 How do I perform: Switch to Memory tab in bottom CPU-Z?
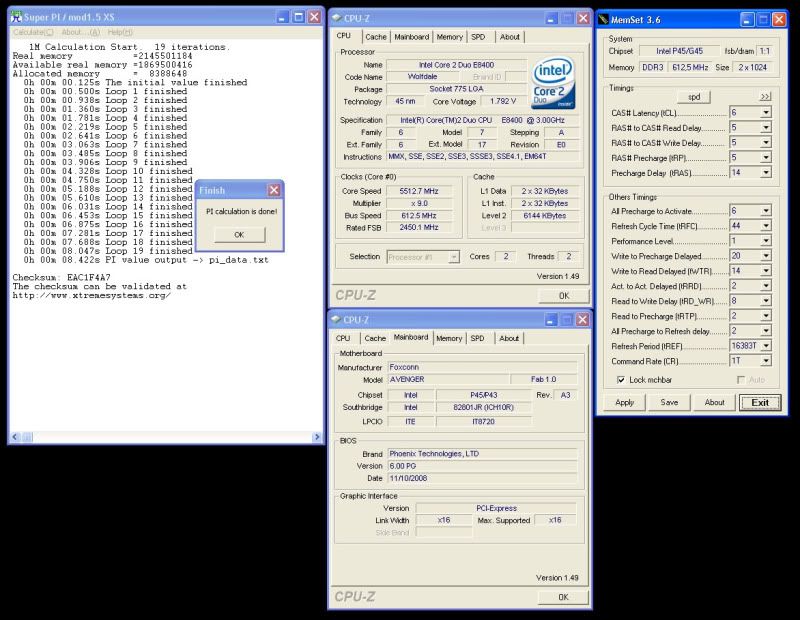[449, 338]
